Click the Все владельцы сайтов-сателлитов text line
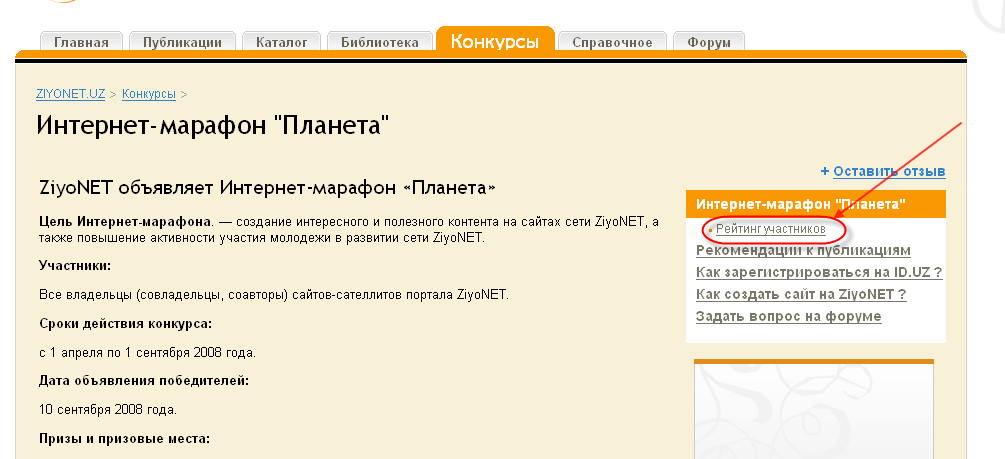The image size is (1005, 459). pos(274,295)
